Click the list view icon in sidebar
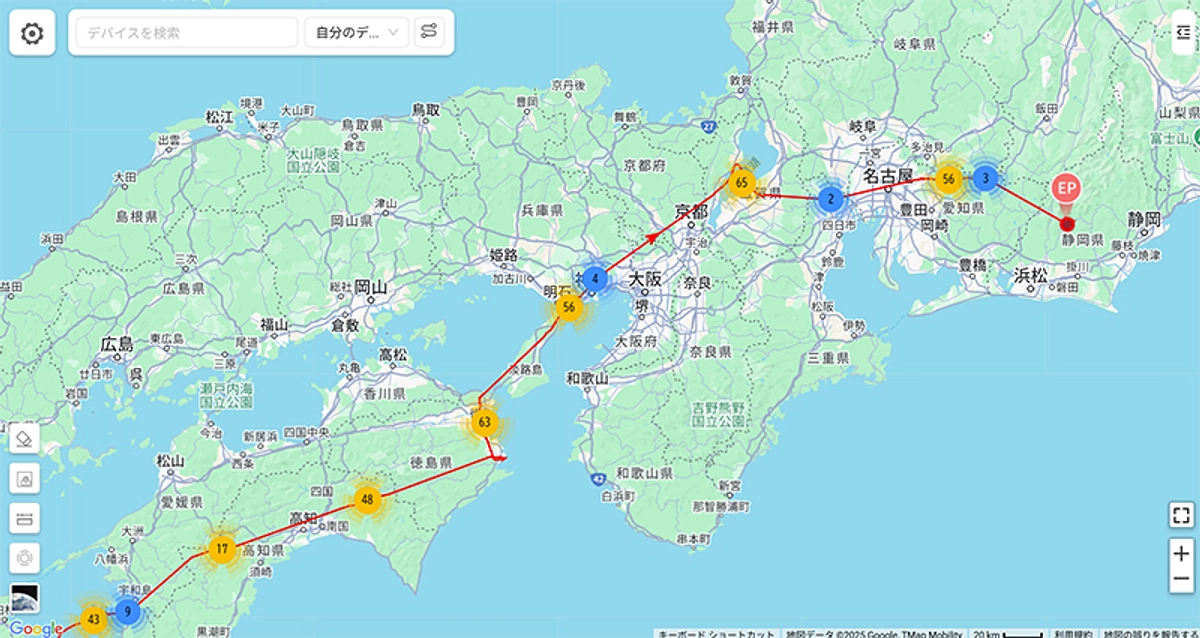The width and height of the screenshot is (1200, 638). click(x=24, y=517)
